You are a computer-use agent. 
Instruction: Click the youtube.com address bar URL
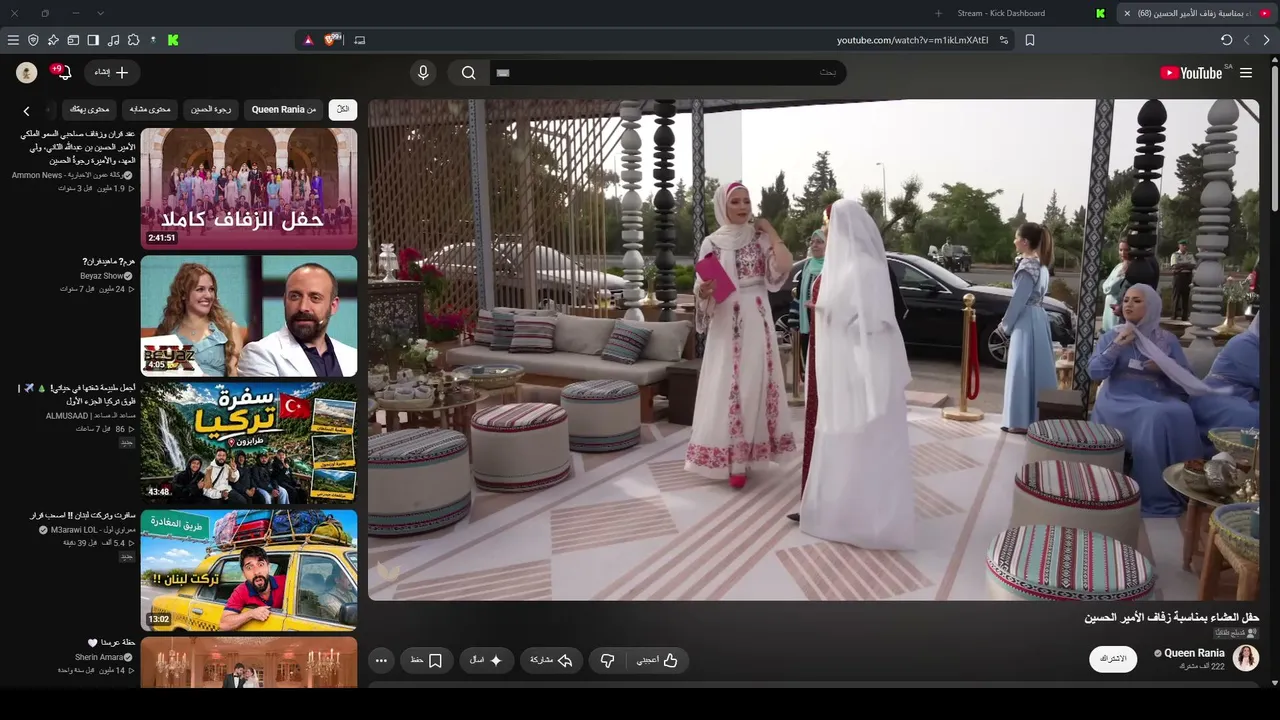click(x=912, y=40)
